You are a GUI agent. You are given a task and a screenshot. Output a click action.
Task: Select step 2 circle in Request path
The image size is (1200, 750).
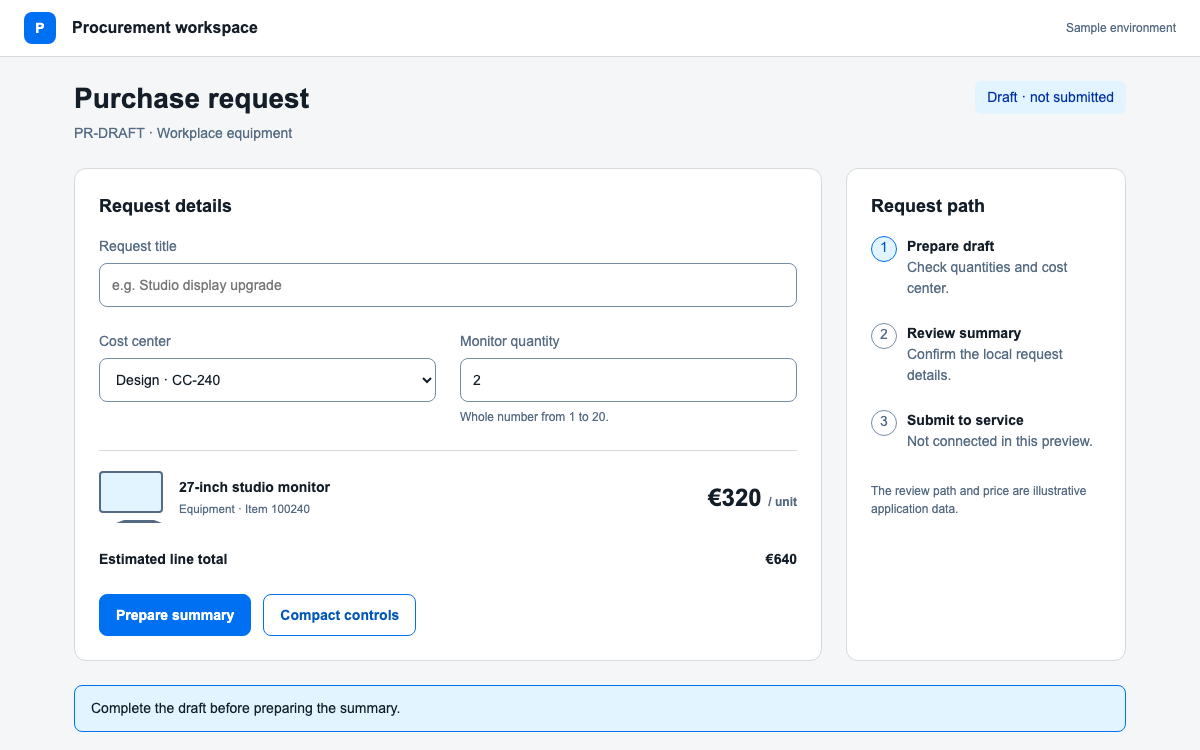click(x=884, y=336)
